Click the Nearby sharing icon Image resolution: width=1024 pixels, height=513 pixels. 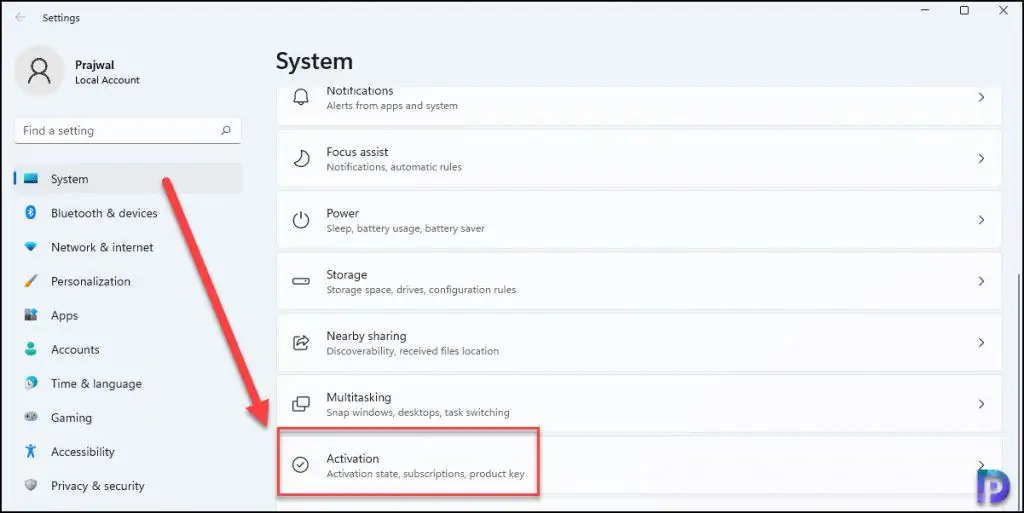[301, 343]
